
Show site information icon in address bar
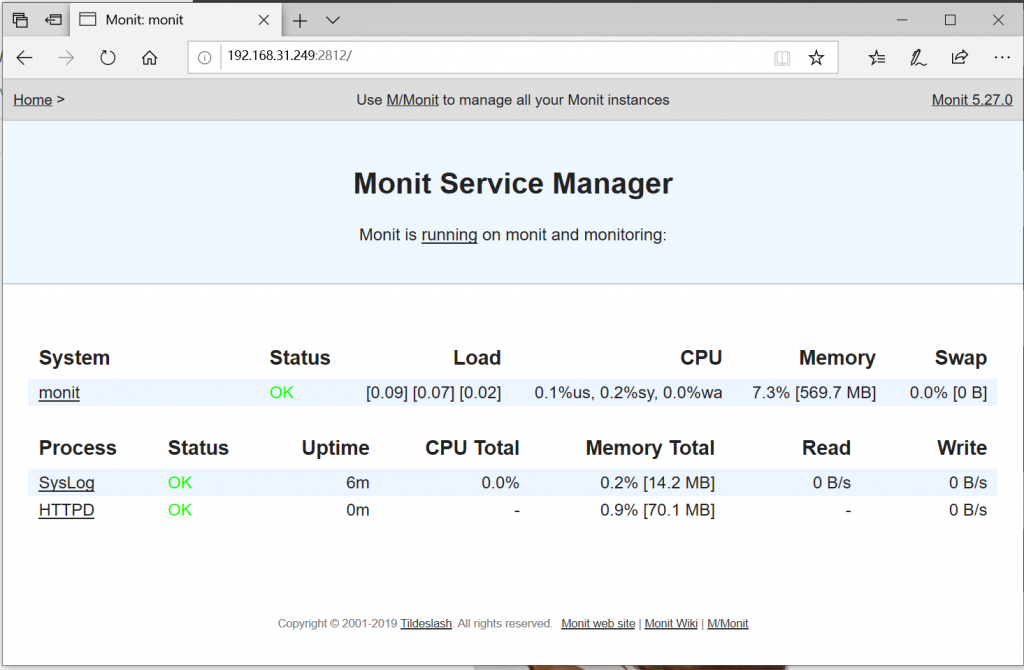coord(204,58)
